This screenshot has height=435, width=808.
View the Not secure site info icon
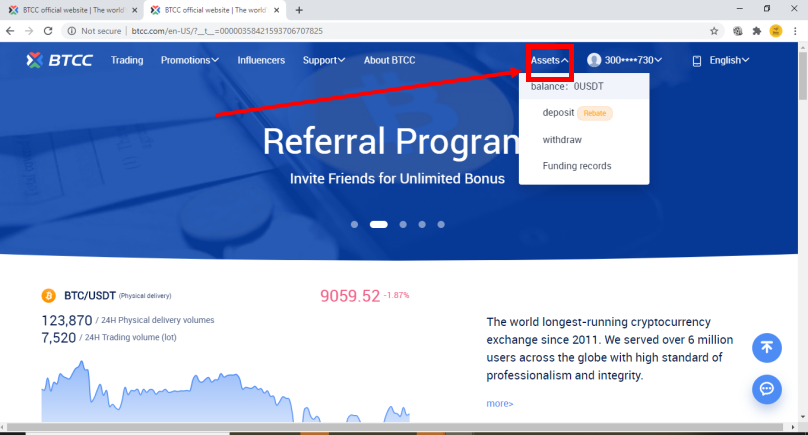pyautogui.click(x=72, y=31)
